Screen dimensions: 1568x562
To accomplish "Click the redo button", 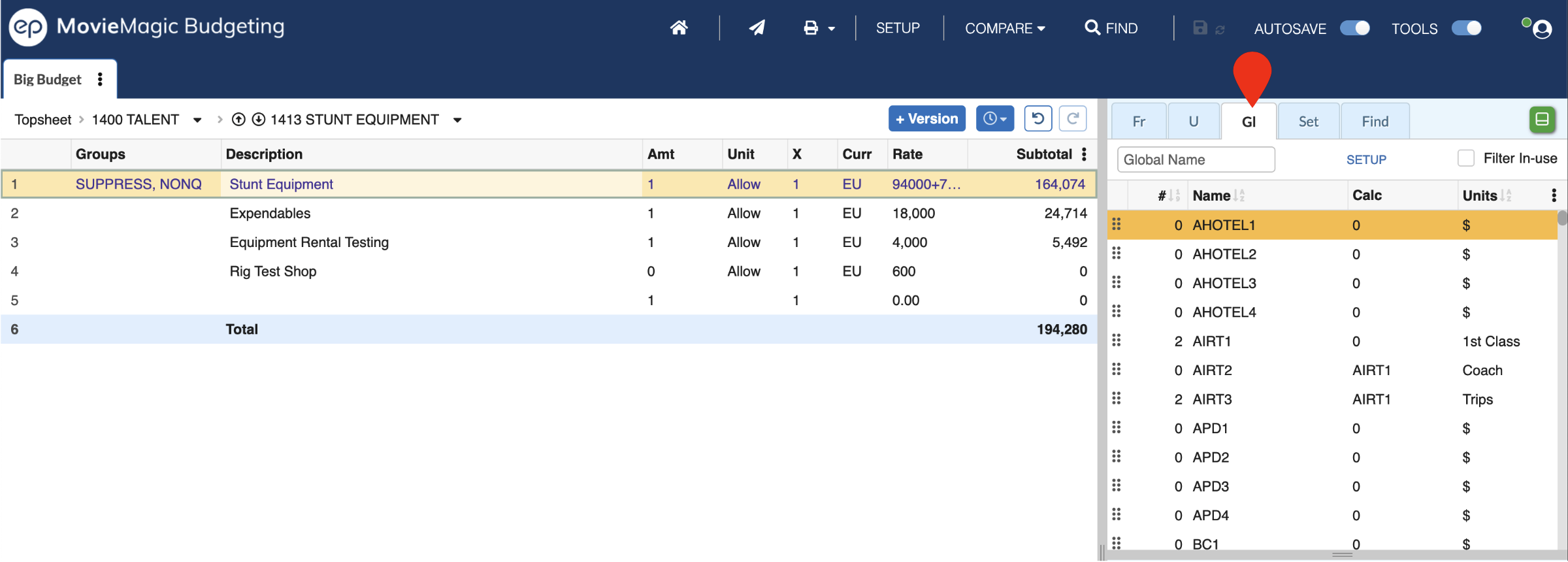I will point(1073,119).
